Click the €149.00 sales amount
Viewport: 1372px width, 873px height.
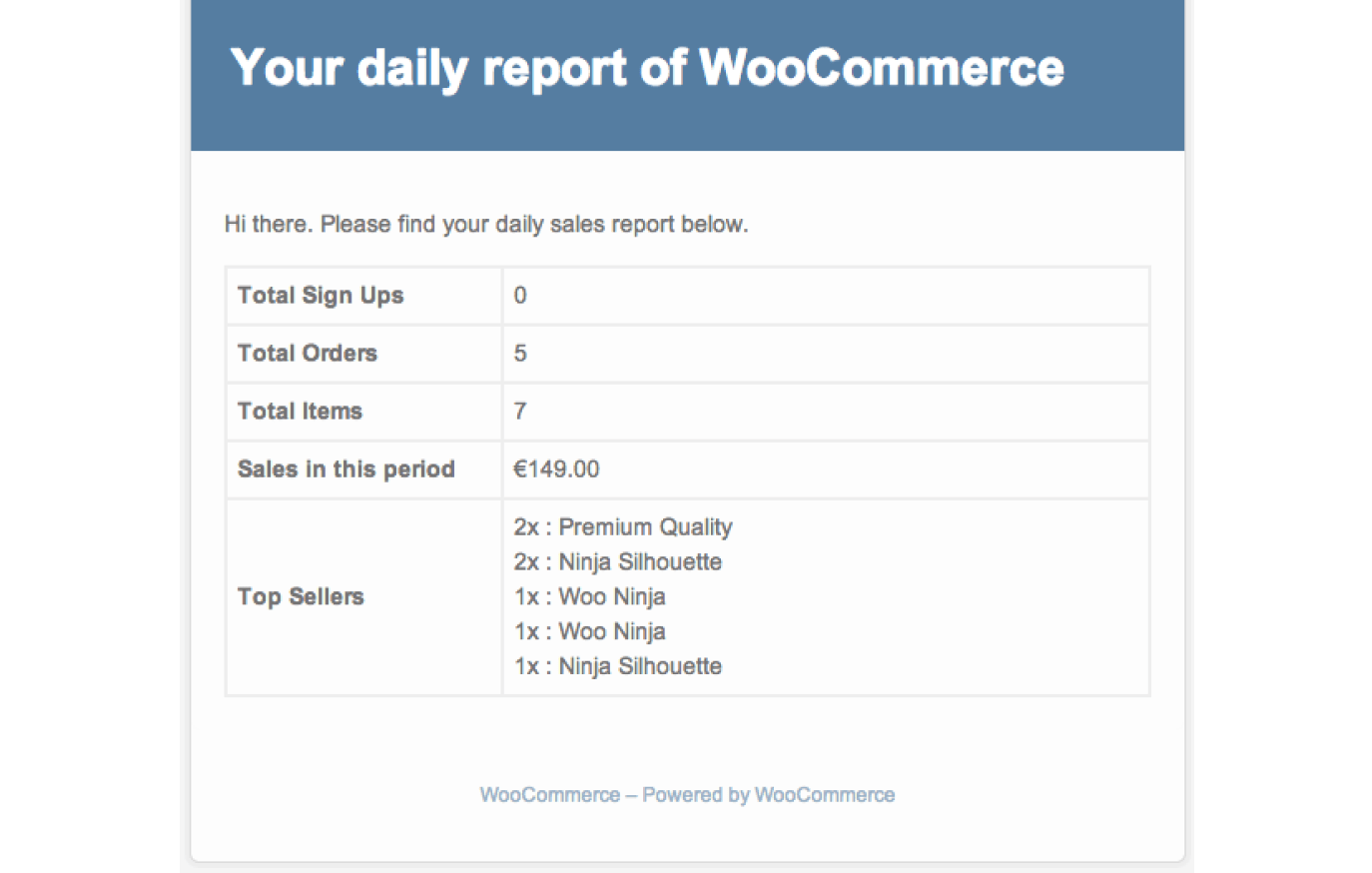tap(556, 469)
